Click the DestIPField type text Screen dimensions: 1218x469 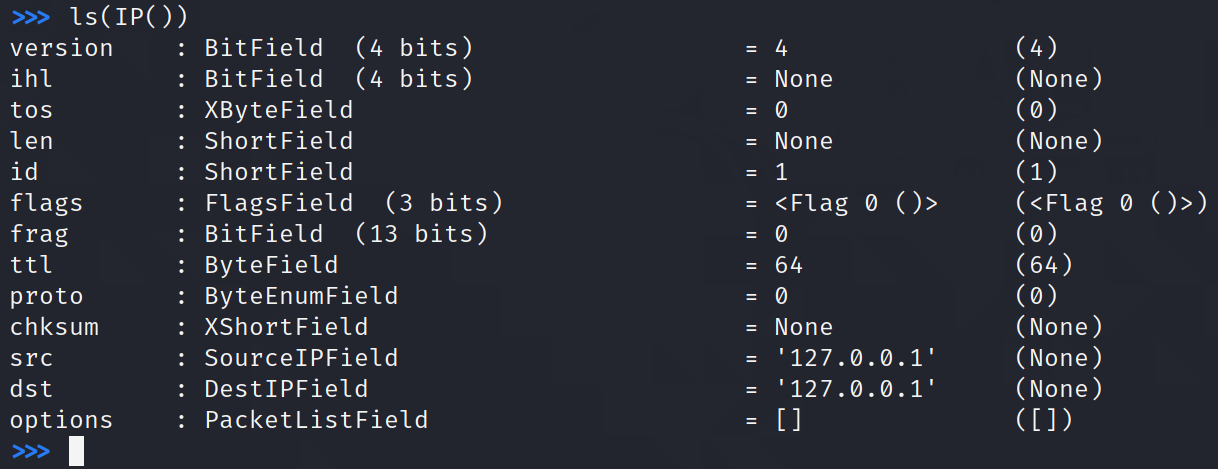(286, 389)
